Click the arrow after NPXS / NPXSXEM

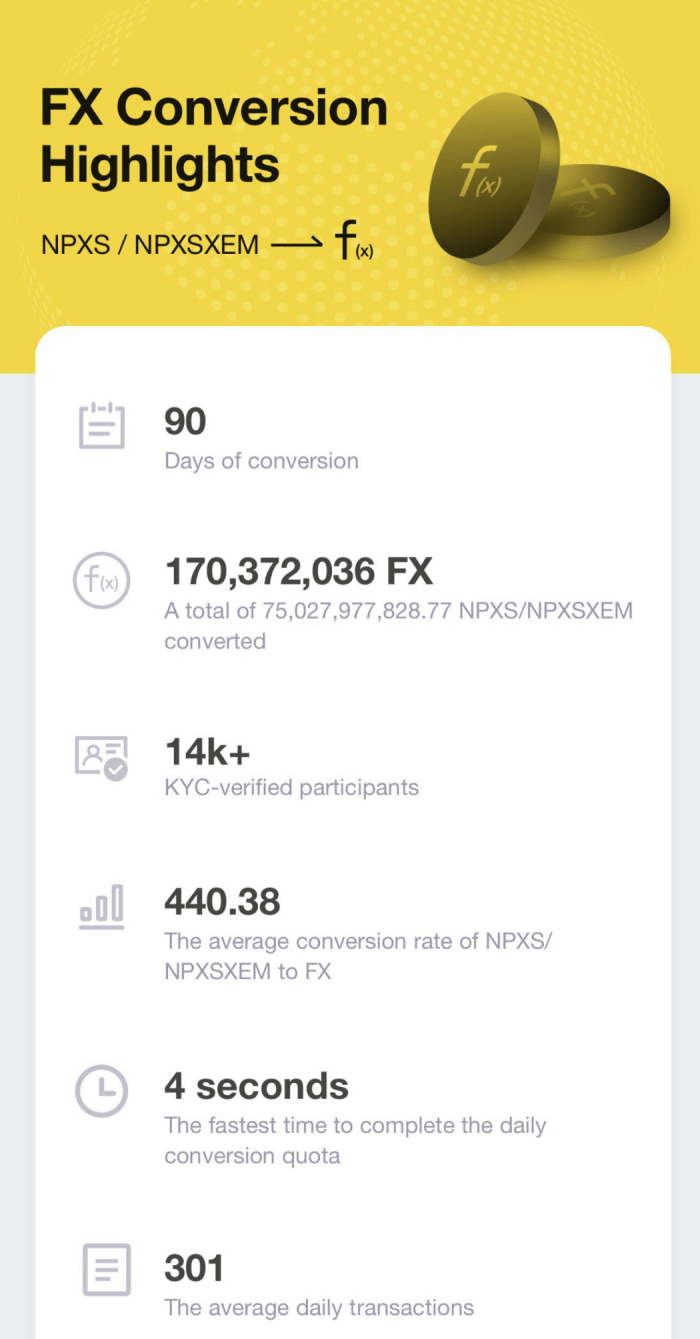tap(296, 243)
